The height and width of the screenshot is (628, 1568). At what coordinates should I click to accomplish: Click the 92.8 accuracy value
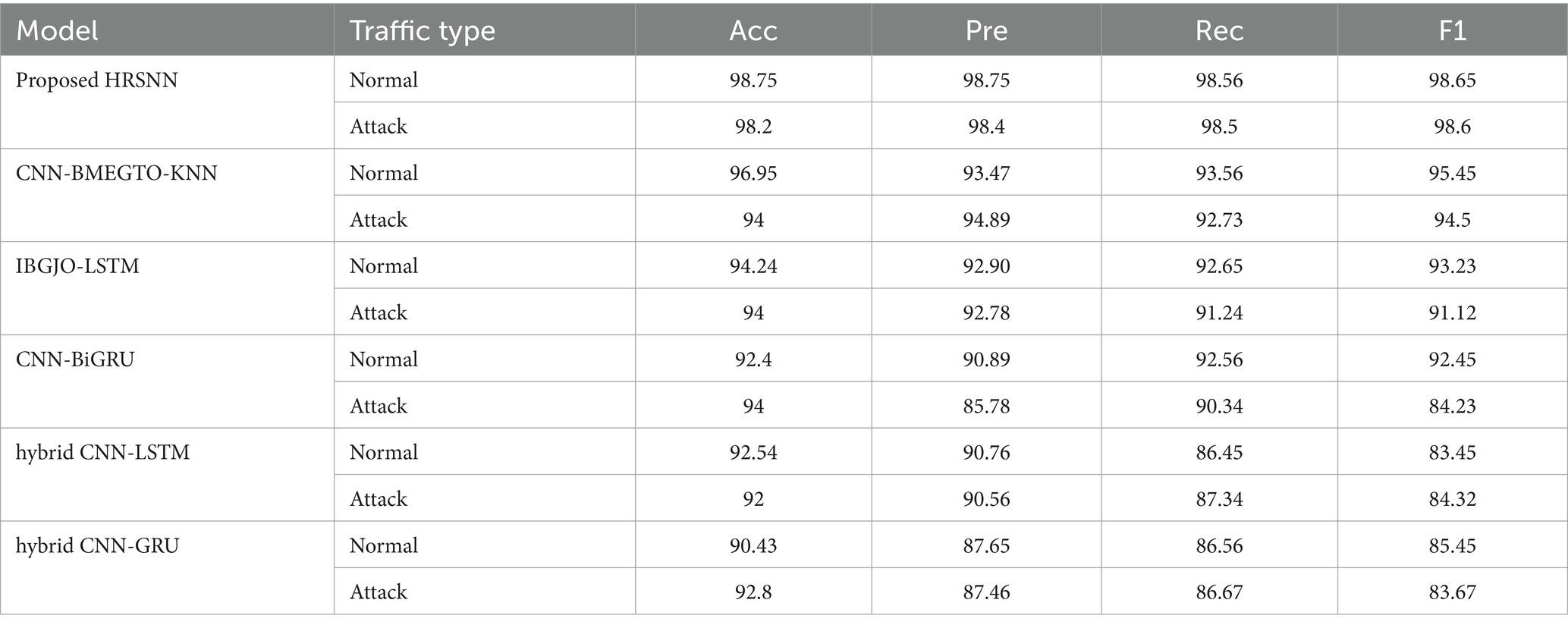tap(753, 592)
